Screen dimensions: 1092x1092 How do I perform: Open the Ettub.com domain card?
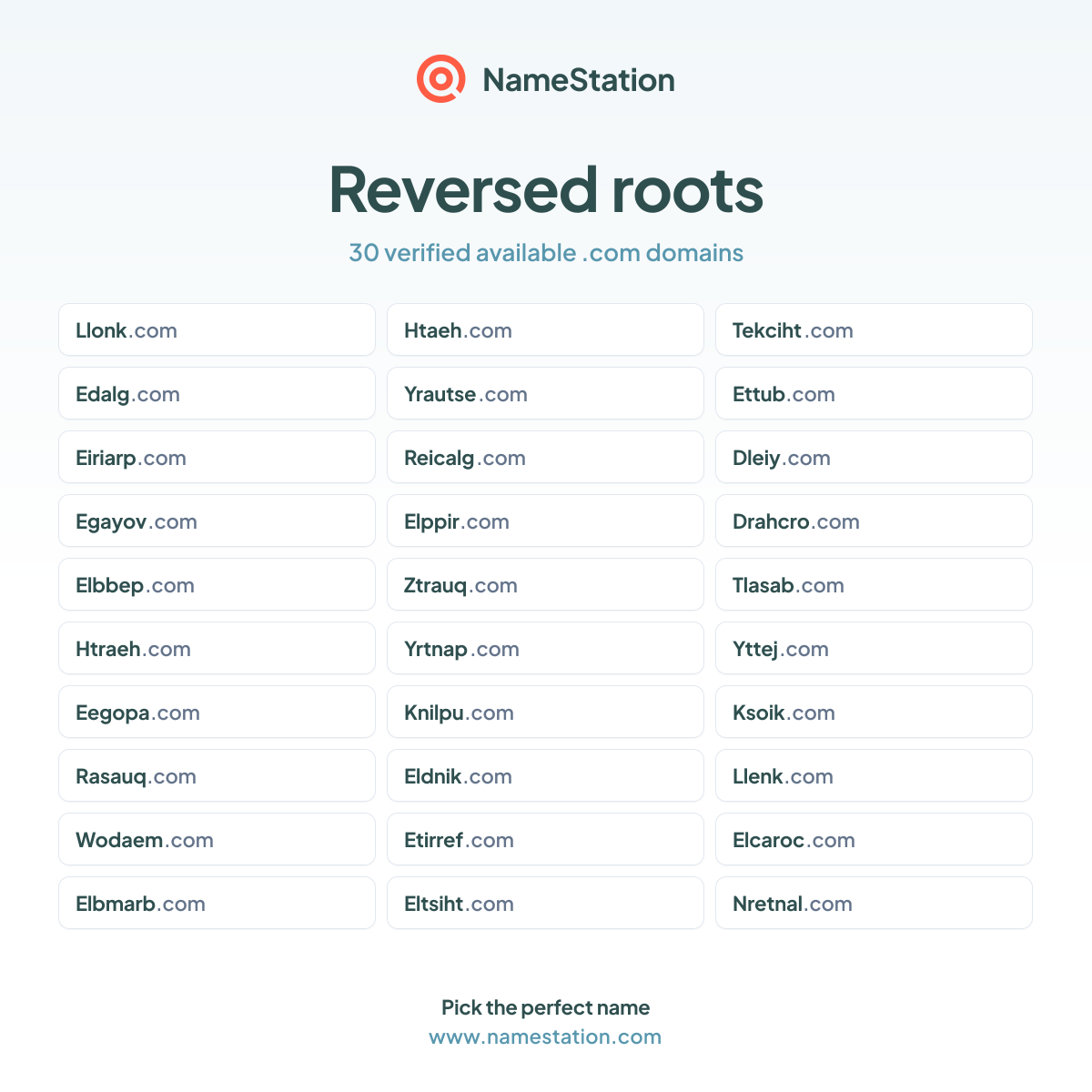coord(874,393)
